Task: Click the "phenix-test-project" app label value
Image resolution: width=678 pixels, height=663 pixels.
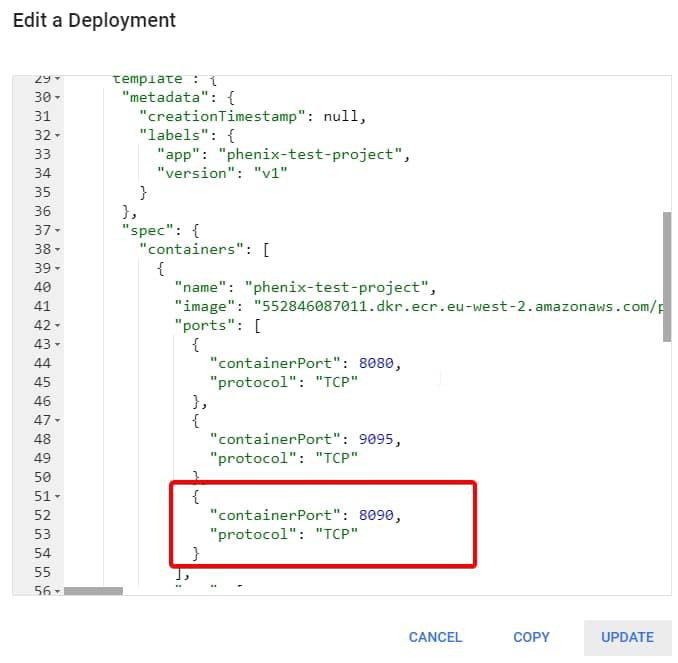Action: 310,155
